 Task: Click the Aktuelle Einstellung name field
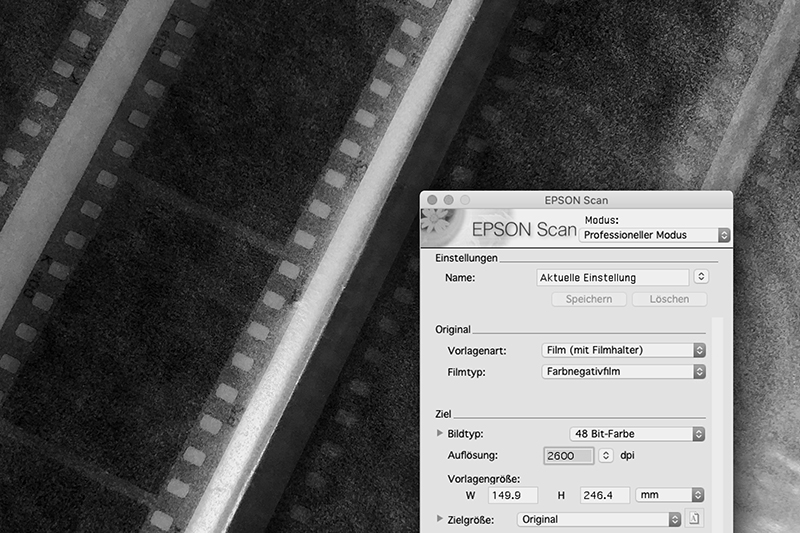[612, 278]
